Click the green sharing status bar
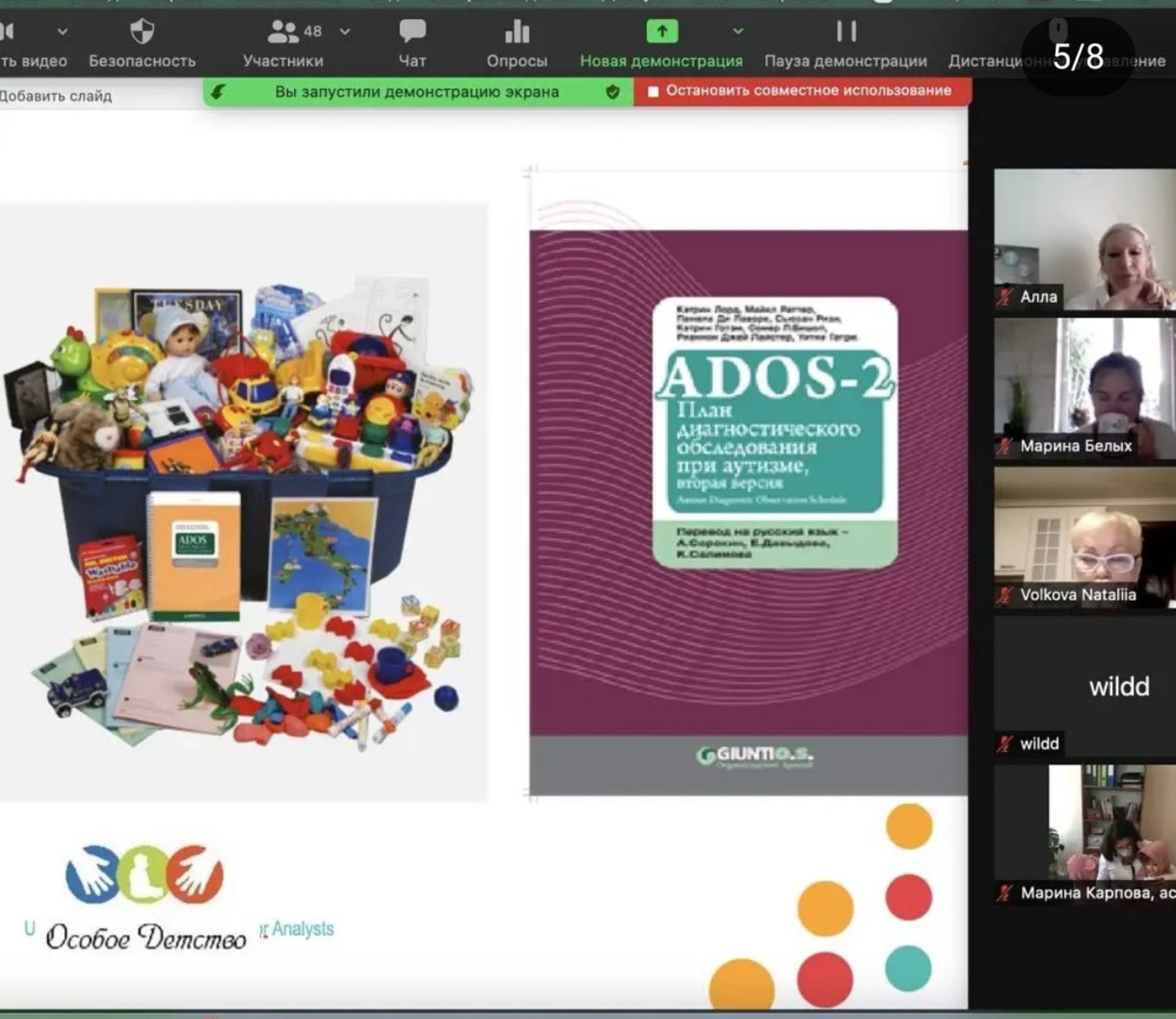The width and height of the screenshot is (1176, 1019). point(417,92)
